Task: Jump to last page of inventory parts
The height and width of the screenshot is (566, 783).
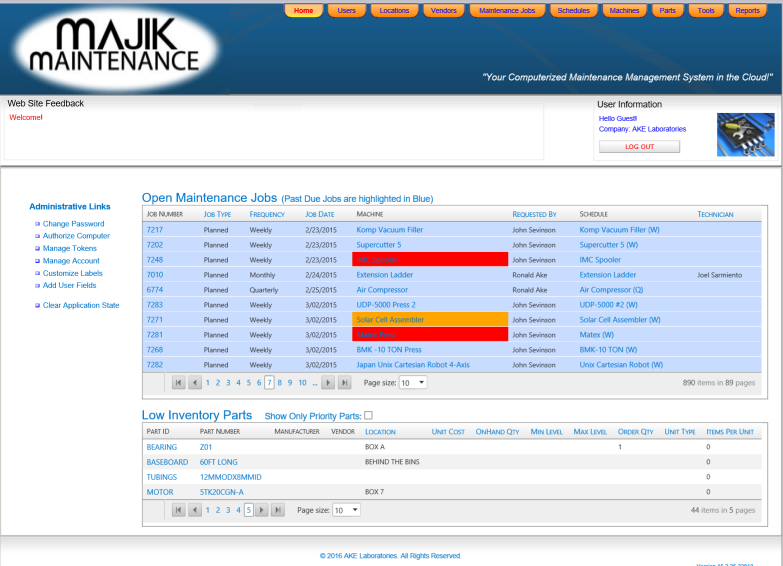Action: 278,510
